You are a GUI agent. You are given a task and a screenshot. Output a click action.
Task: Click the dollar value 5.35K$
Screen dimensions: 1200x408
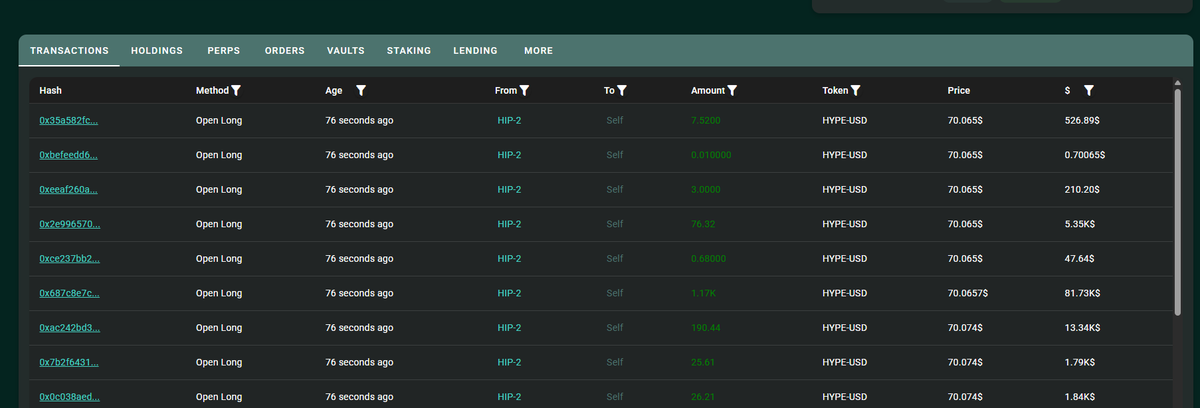pyautogui.click(x=1082, y=224)
